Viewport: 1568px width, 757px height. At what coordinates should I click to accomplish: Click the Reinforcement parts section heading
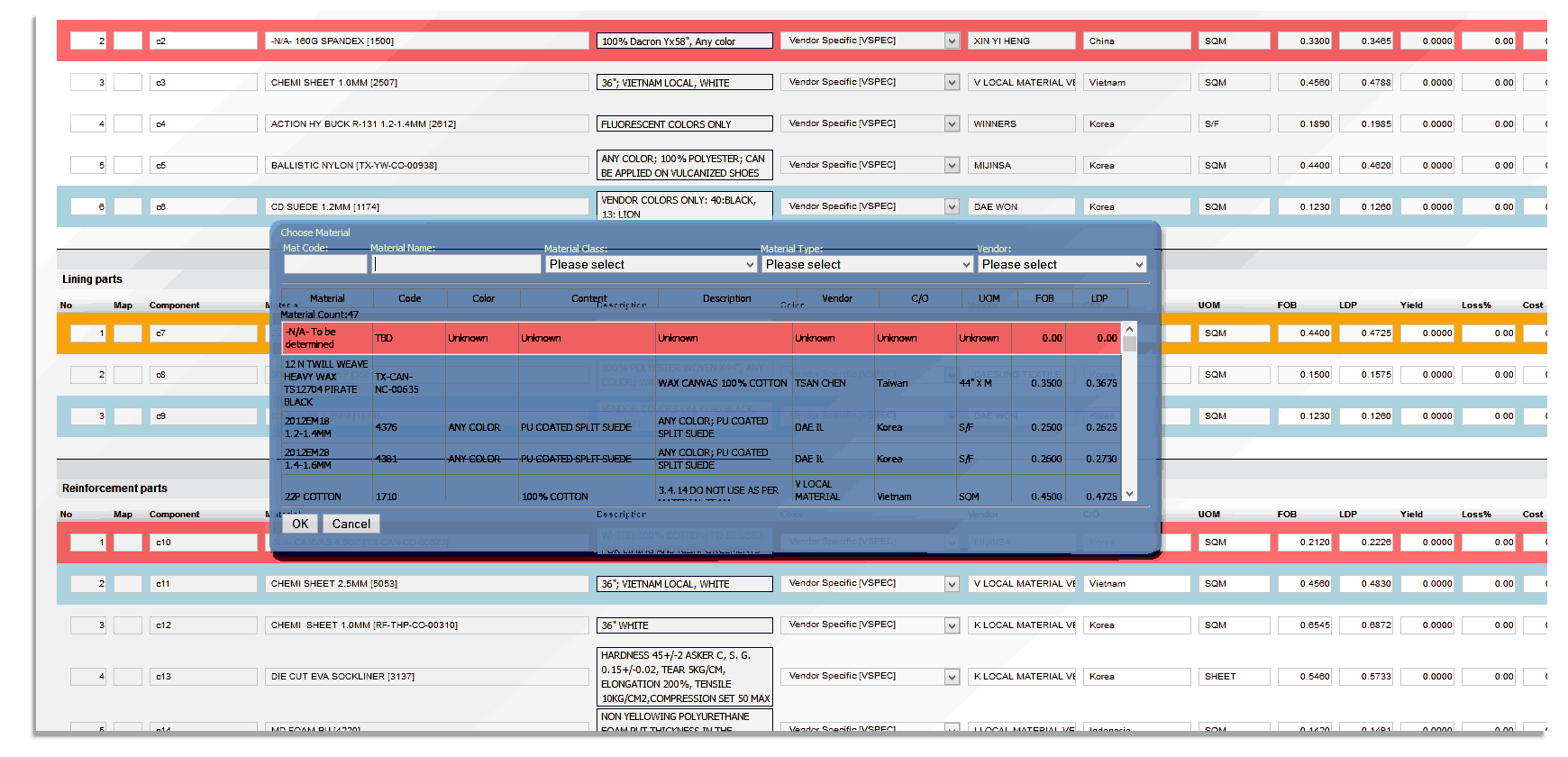pyautogui.click(x=114, y=488)
